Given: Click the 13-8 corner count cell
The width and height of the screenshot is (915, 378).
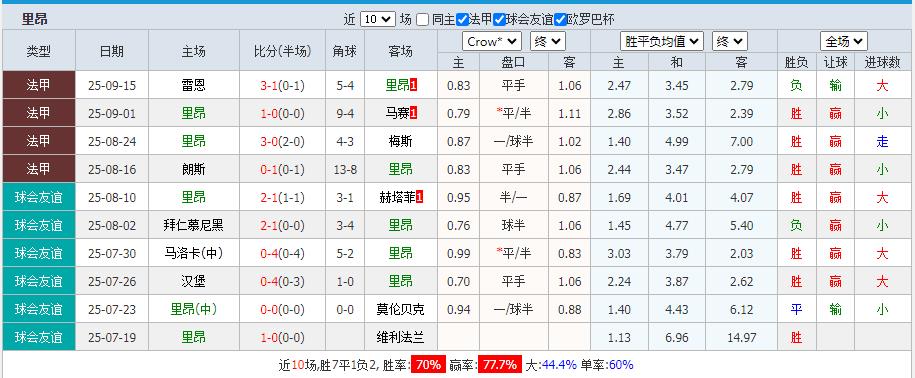Looking at the screenshot, I should click(x=345, y=170).
